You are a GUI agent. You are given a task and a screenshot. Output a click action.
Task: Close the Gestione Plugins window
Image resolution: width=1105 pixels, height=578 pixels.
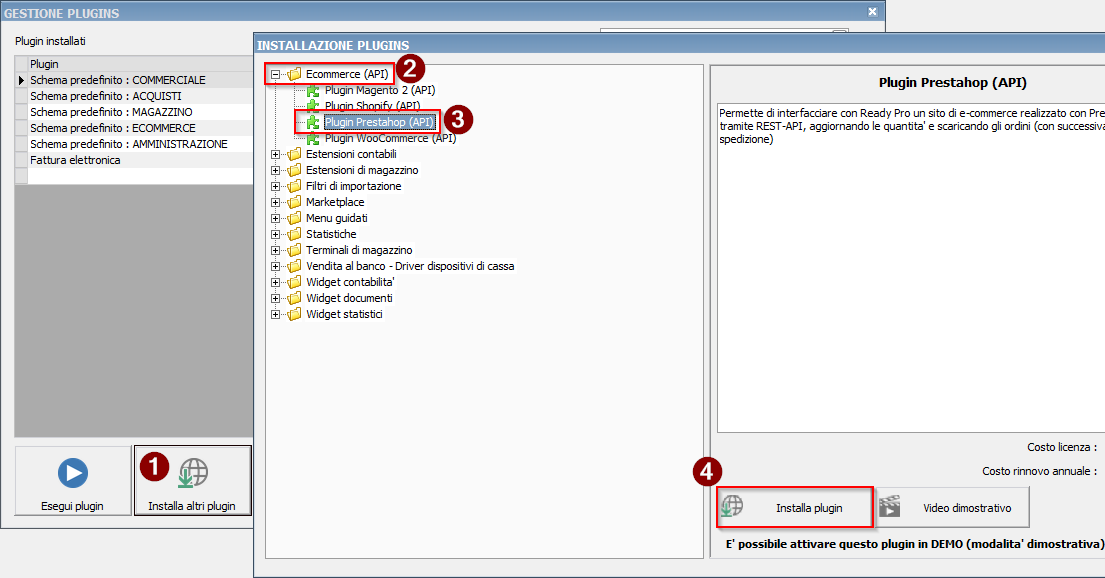872,12
